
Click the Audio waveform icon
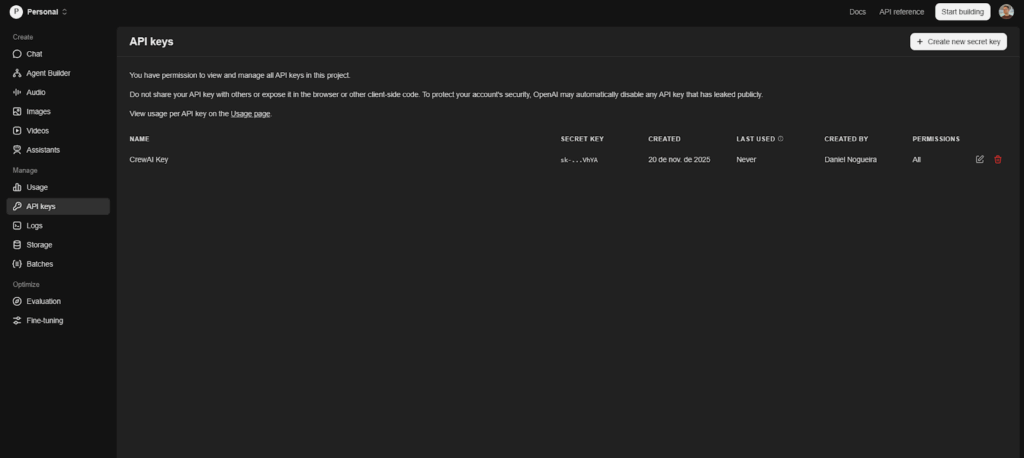pyautogui.click(x=17, y=92)
